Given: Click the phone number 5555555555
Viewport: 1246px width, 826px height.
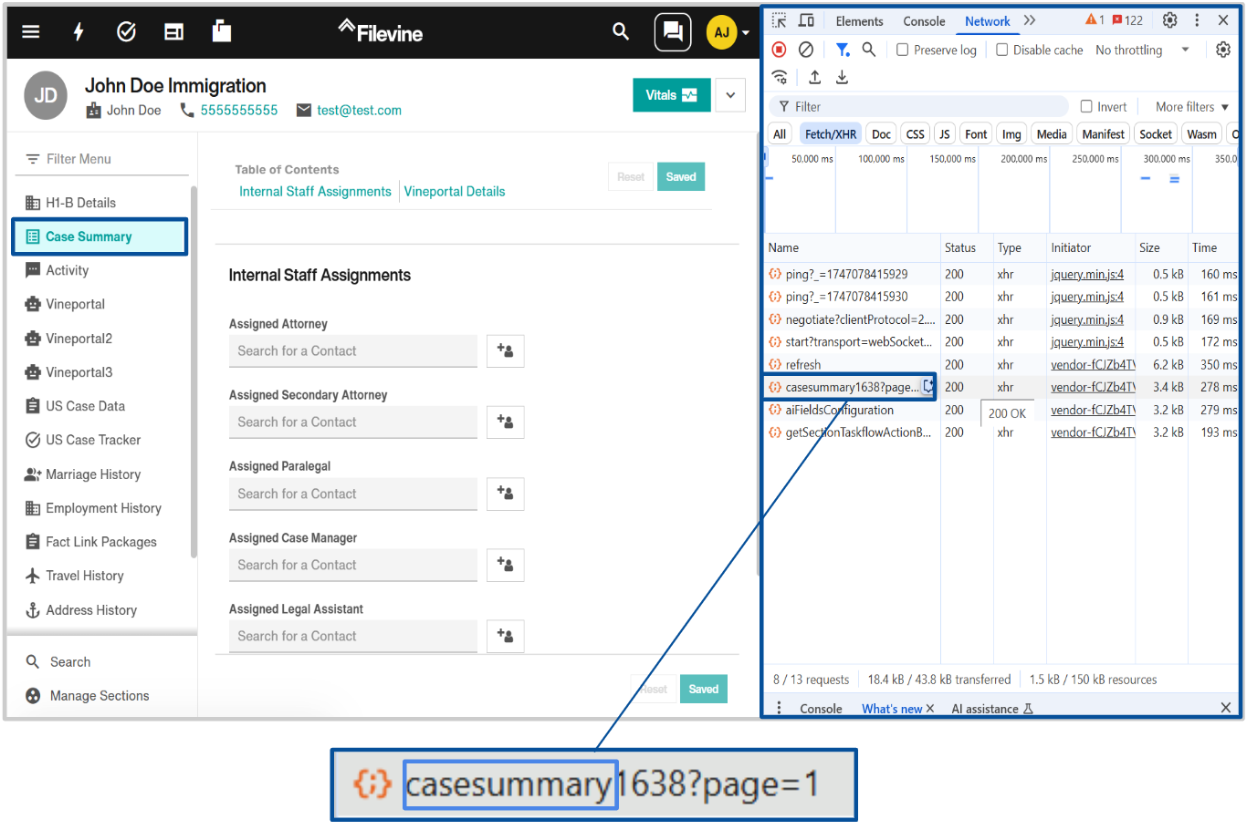Looking at the screenshot, I should [239, 110].
